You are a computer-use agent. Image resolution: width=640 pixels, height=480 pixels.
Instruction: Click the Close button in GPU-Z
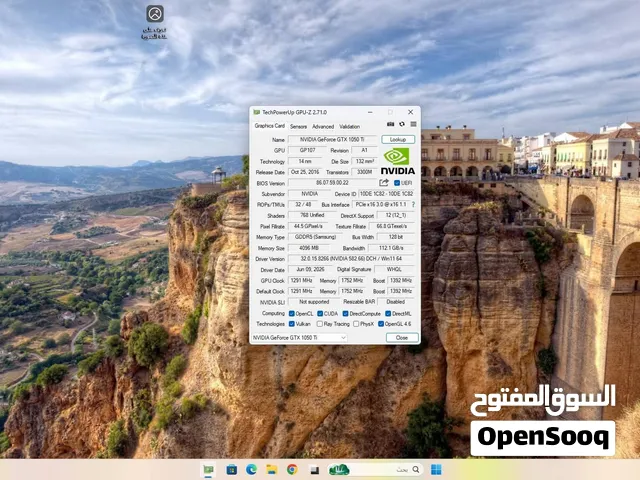tap(402, 338)
